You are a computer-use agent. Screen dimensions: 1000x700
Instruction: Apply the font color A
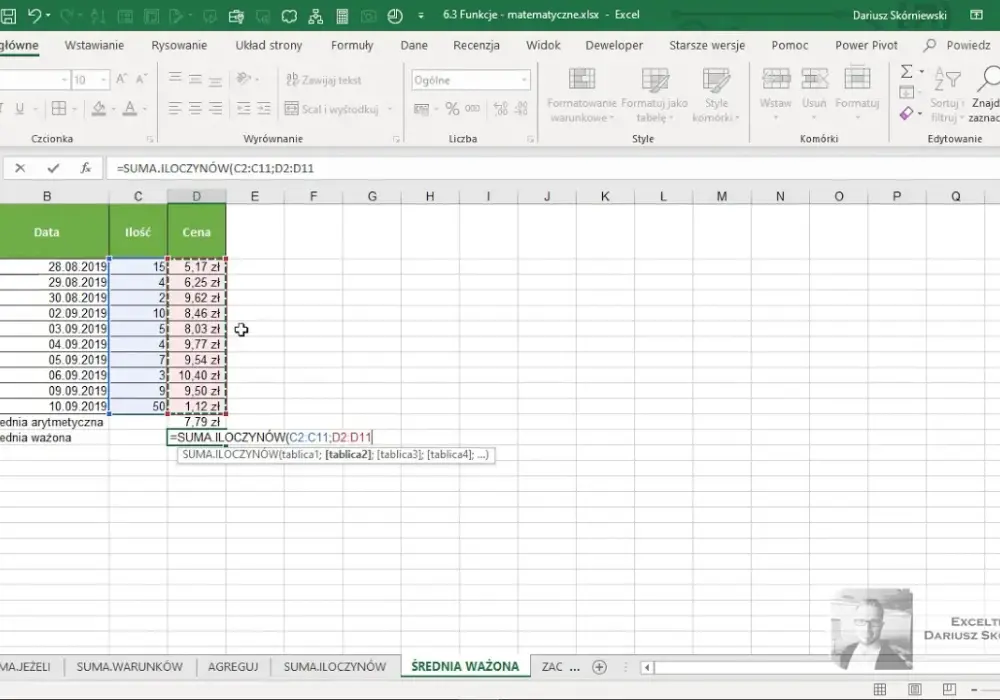130,108
